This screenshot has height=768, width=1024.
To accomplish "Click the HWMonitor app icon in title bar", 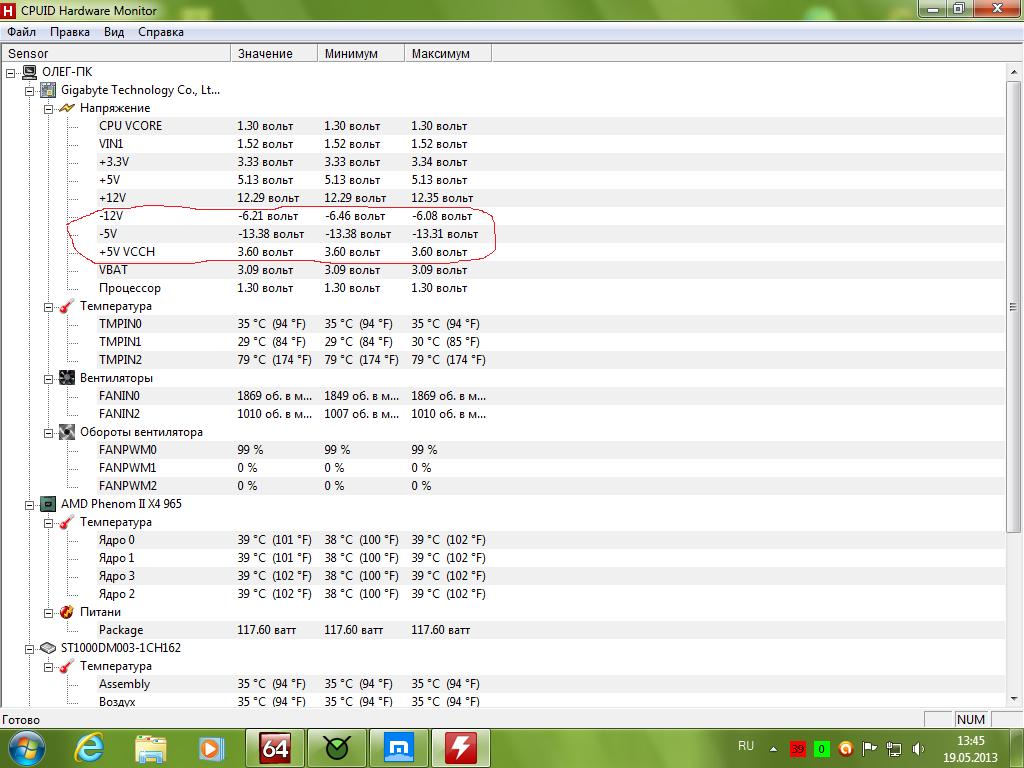I will 8,10.
